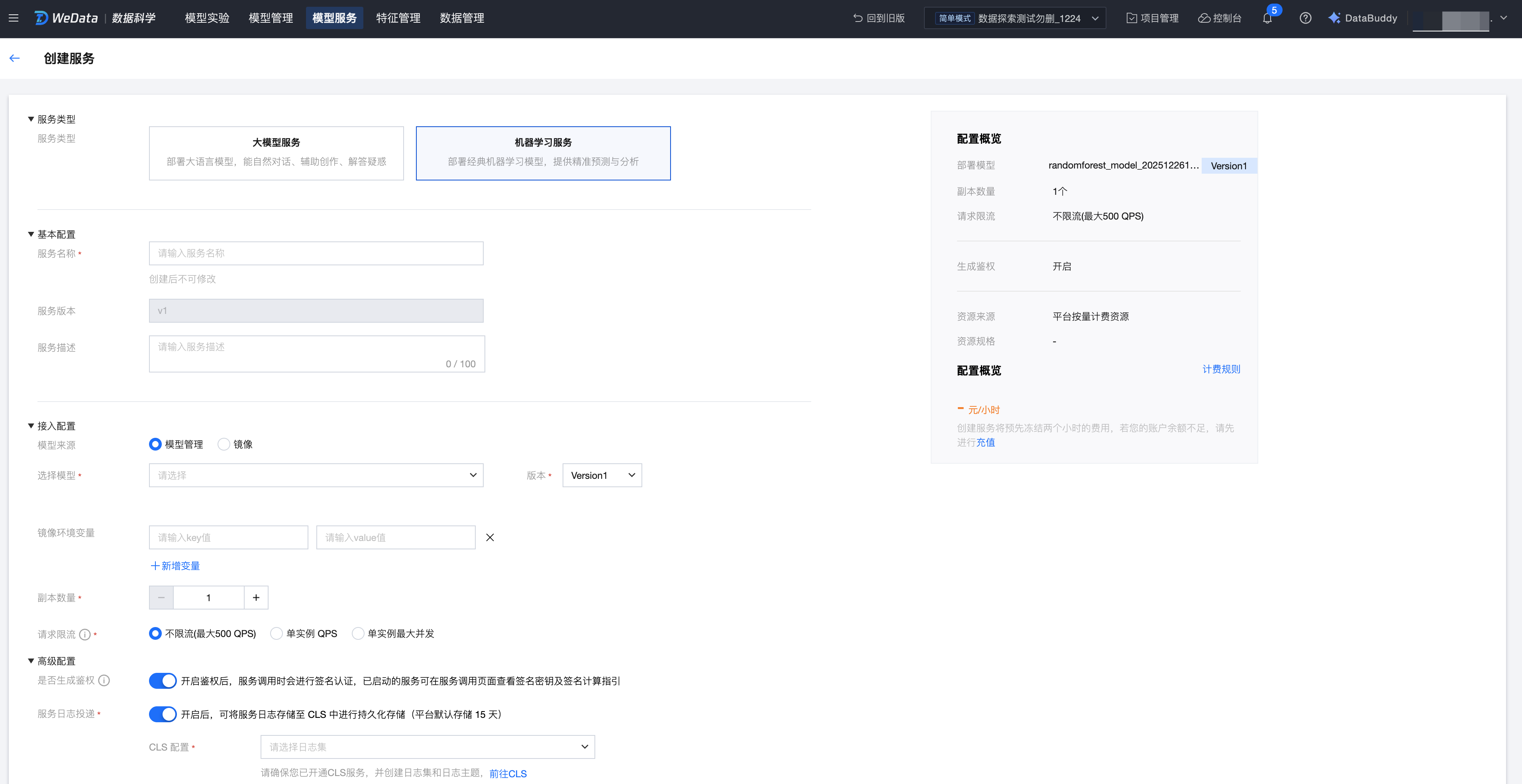The height and width of the screenshot is (784, 1522).
Task: Switch to the 特征管理 top tab
Action: pyautogui.click(x=398, y=18)
